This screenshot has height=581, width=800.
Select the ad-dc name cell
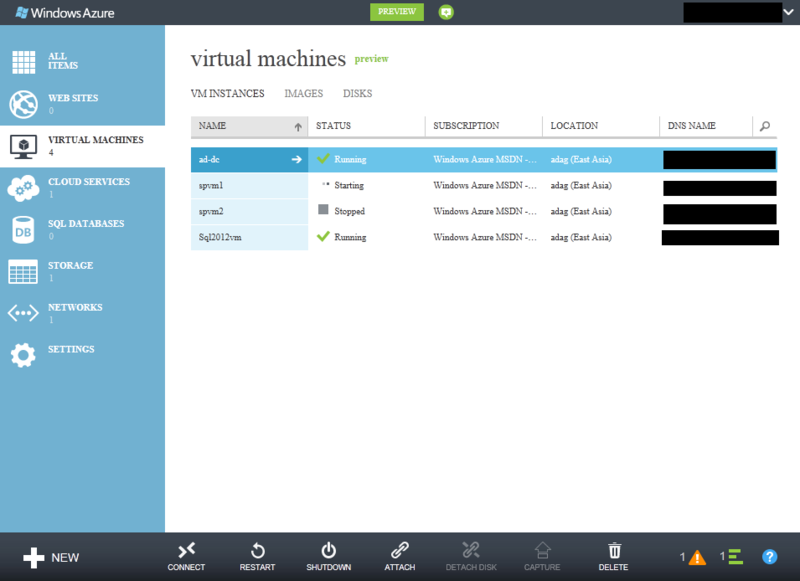click(249, 160)
